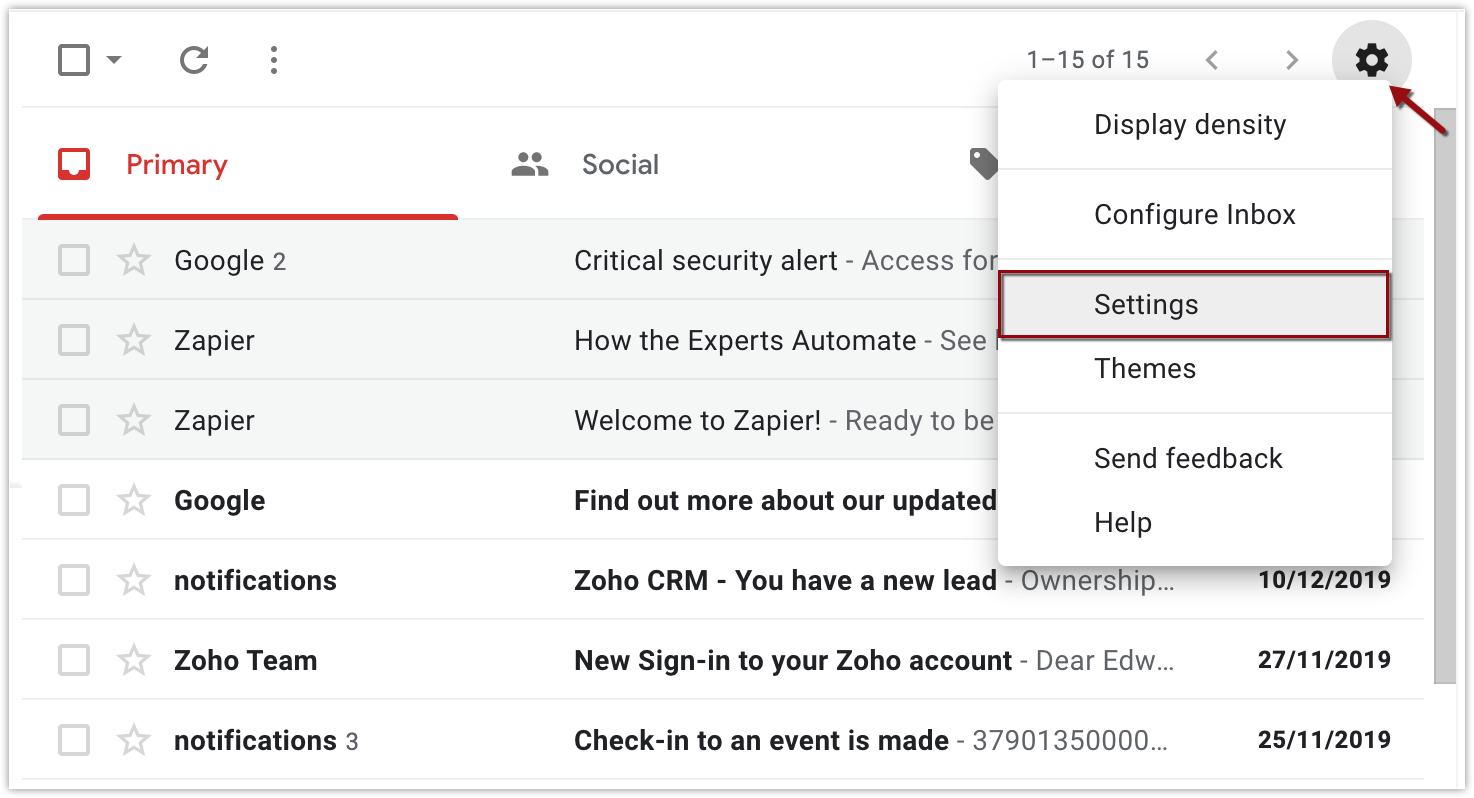Star the Zoho Team email

coord(134,660)
